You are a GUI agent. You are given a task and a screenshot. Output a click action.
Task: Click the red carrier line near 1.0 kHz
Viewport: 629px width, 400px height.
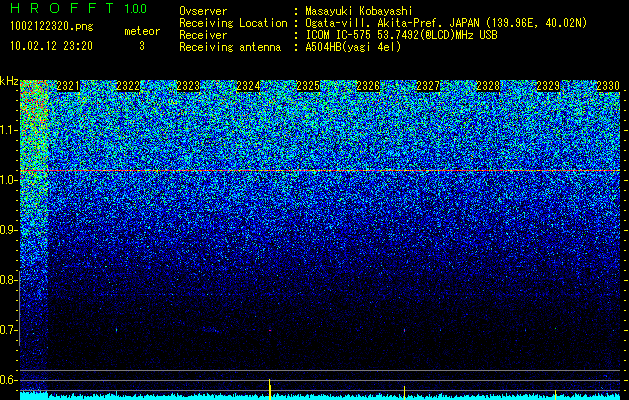click(x=320, y=171)
